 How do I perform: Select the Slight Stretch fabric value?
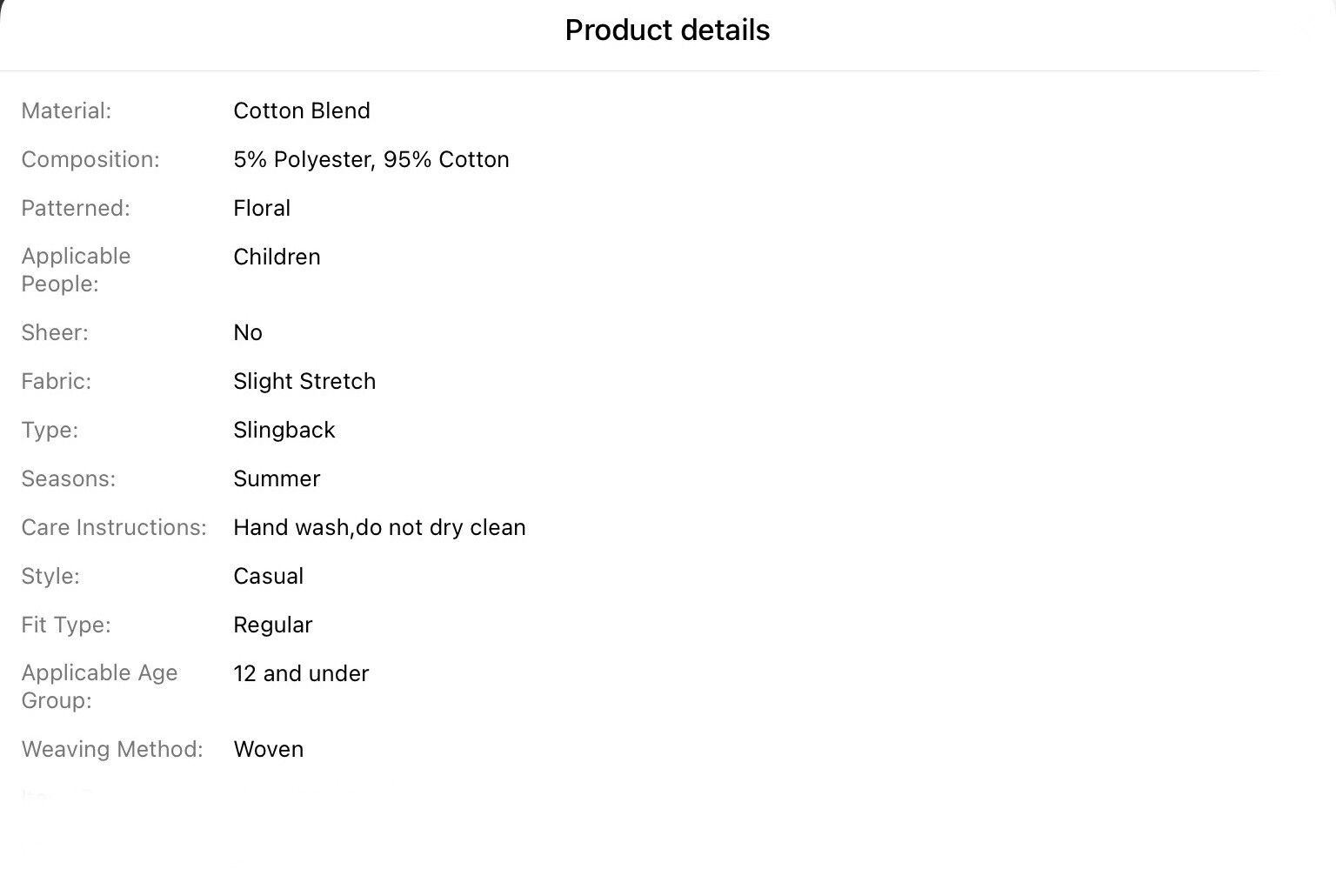coord(304,381)
